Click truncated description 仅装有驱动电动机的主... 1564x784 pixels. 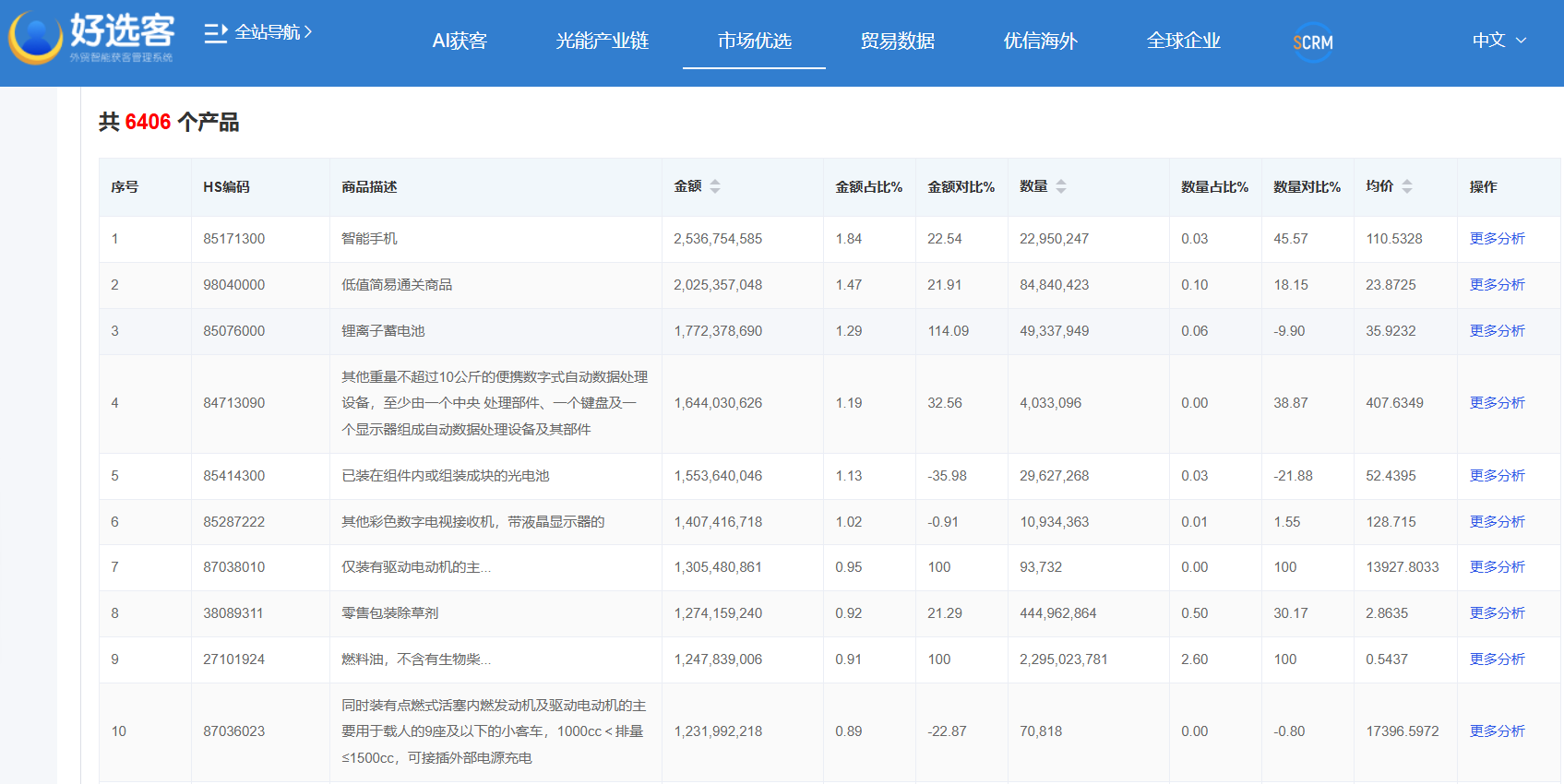coord(416,567)
